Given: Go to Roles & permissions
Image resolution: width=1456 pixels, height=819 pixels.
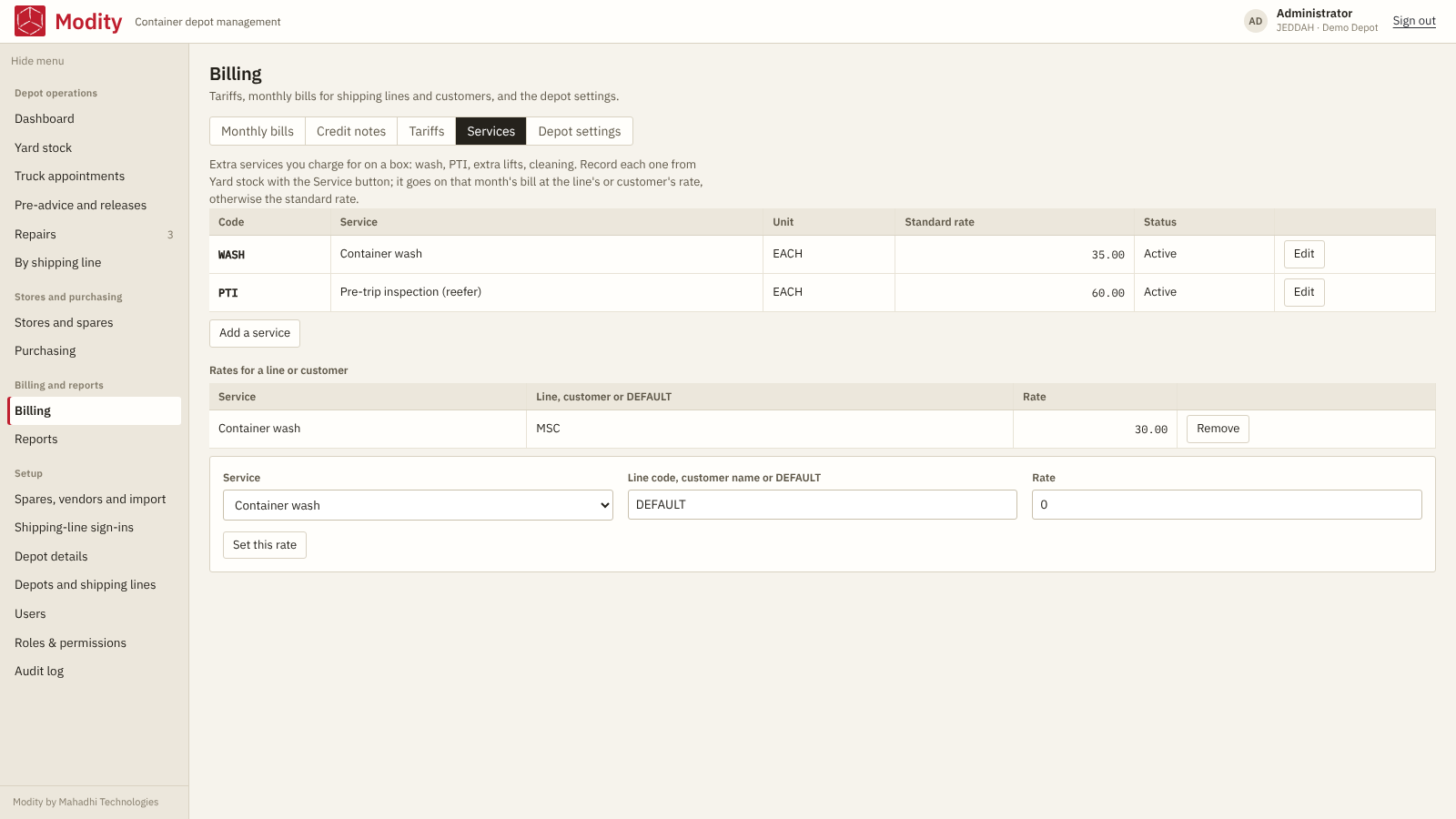Looking at the screenshot, I should point(95,642).
